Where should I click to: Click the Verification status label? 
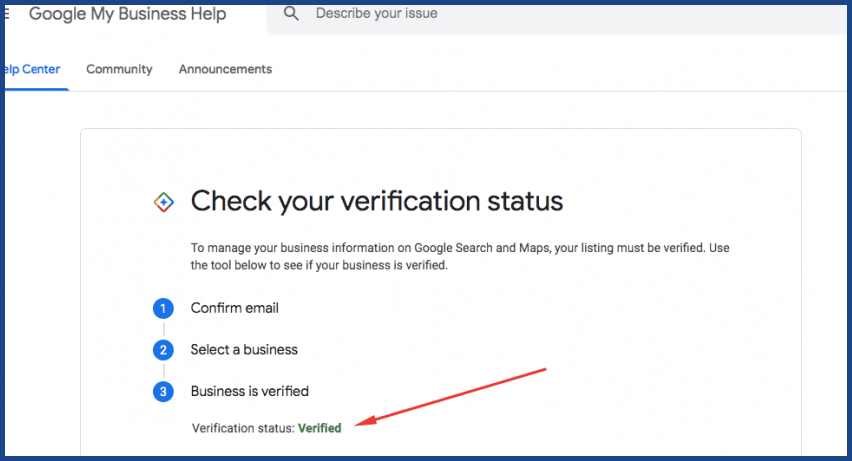[243, 428]
